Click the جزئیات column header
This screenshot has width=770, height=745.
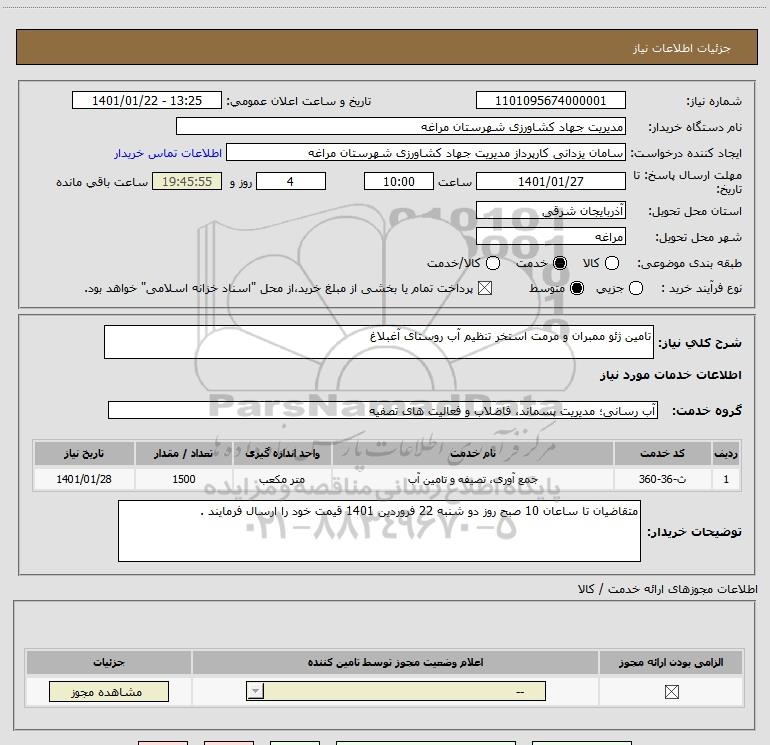109,662
